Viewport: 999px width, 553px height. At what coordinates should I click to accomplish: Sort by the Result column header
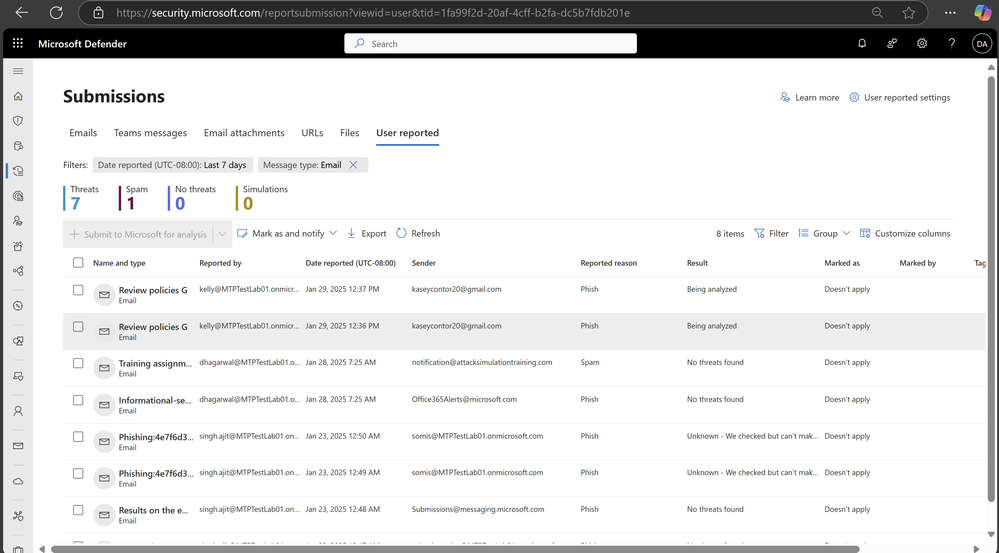[697, 263]
